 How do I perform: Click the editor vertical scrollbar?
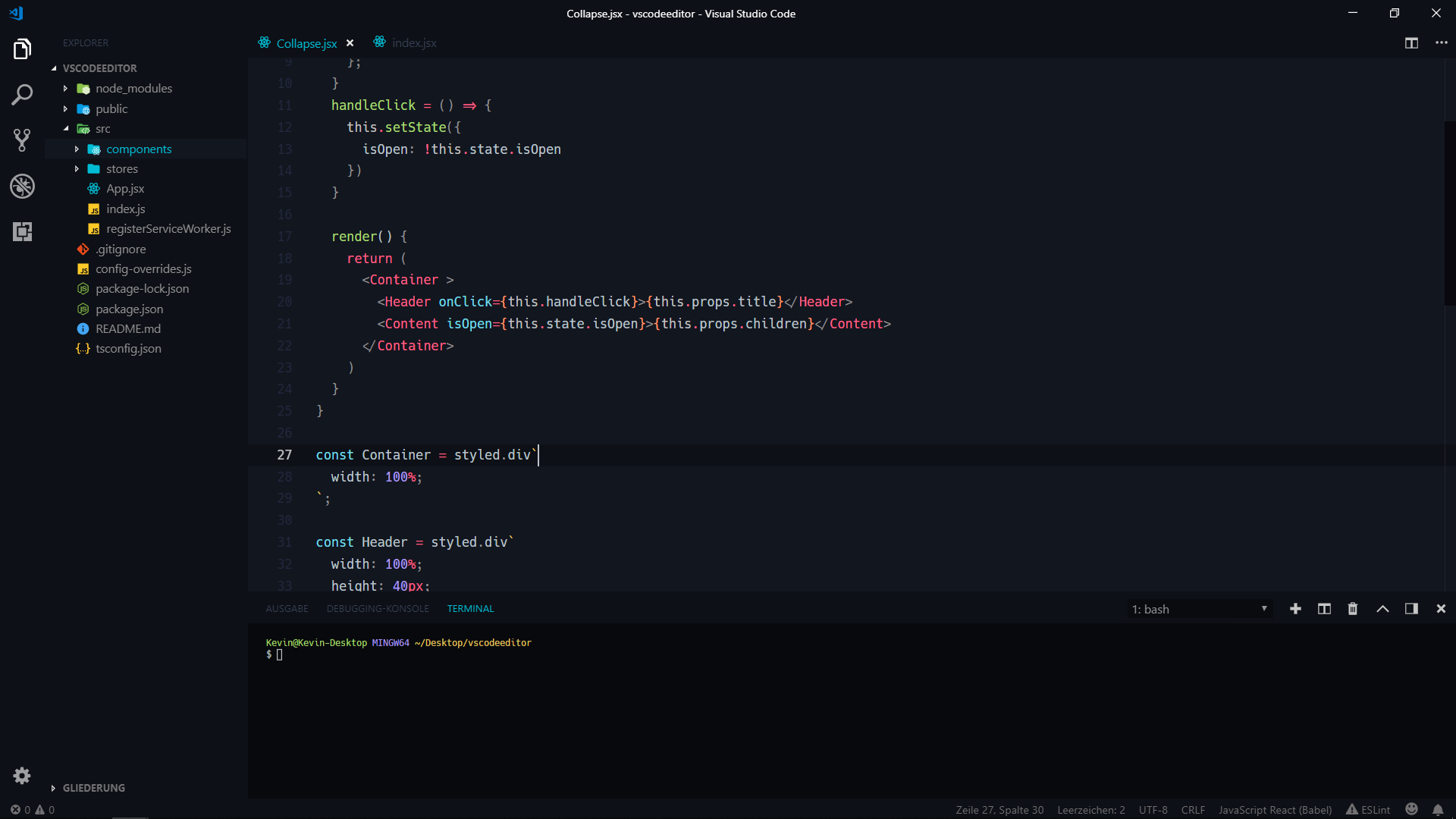[x=1450, y=212]
